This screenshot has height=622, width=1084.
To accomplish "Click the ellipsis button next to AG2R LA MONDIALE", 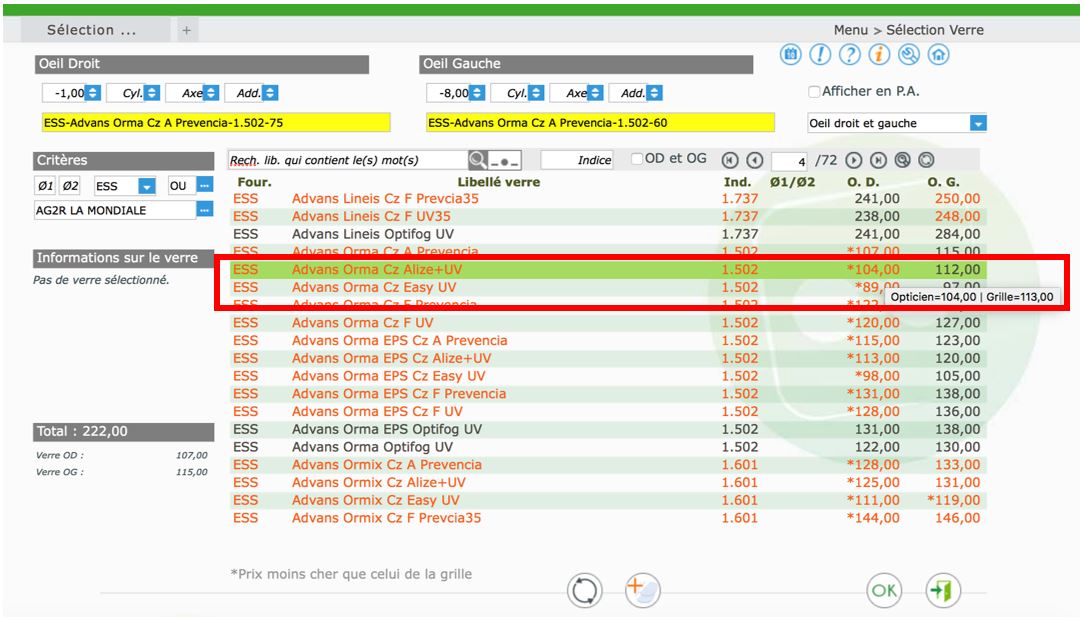I will click(x=205, y=209).
